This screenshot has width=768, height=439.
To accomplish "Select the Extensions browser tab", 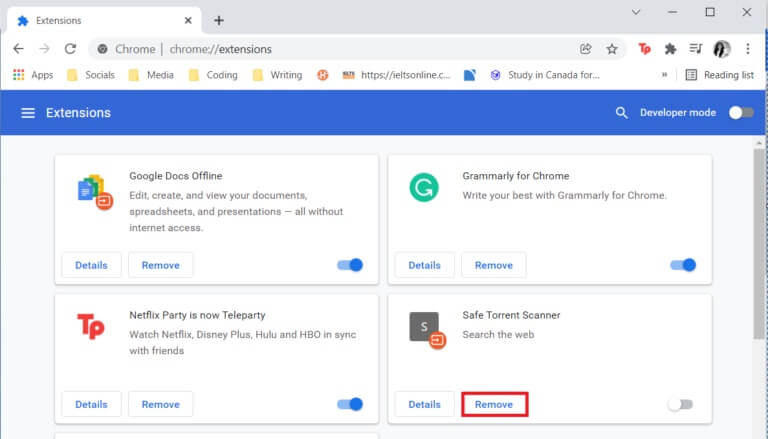I will [x=104, y=21].
